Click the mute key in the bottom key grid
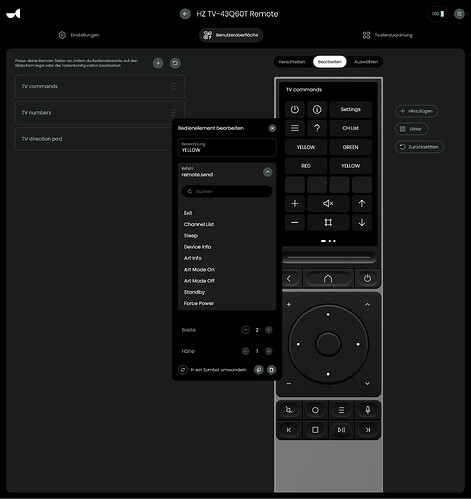This screenshot has height=499, width=471. click(289, 410)
